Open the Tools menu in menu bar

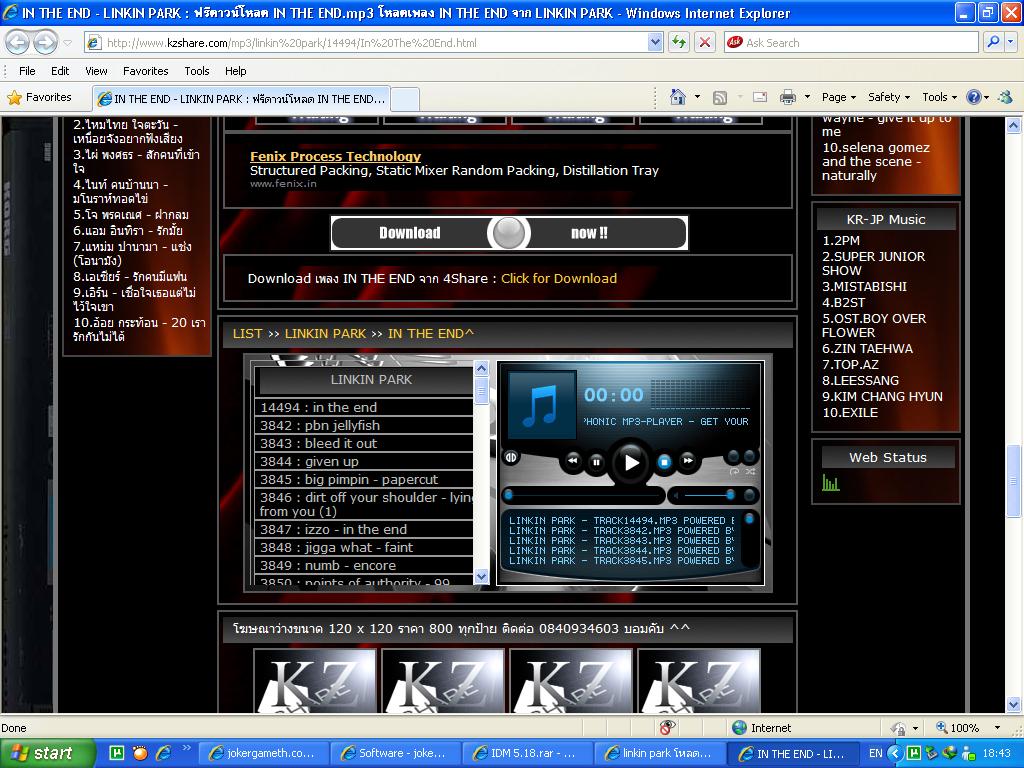(197, 71)
